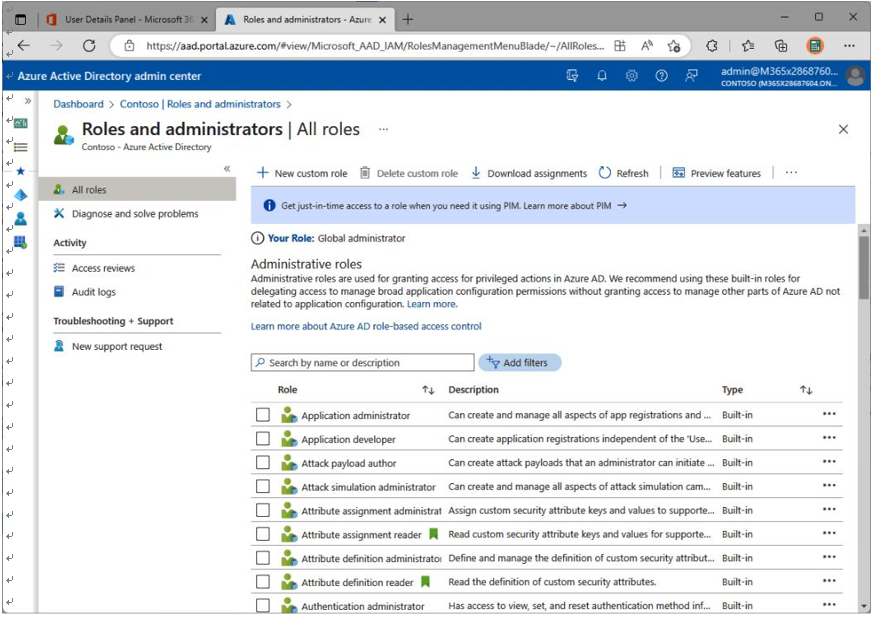
Task: Click New custom role
Action: 302,173
